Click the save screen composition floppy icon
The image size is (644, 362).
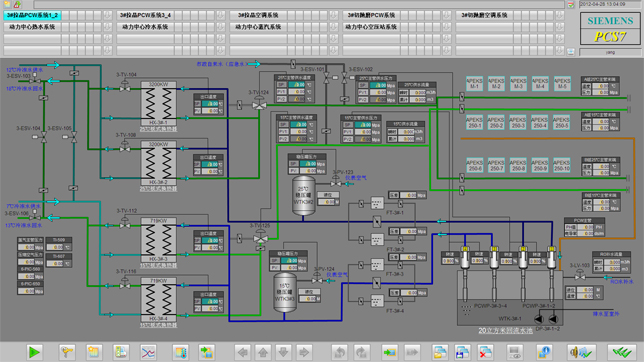tap(462, 352)
